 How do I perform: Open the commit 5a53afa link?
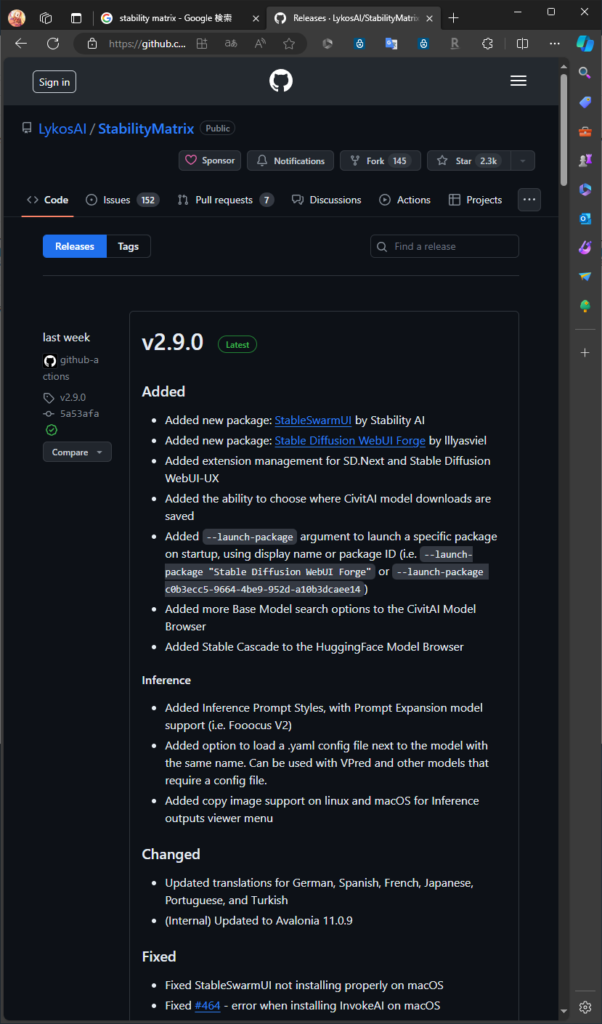point(79,413)
